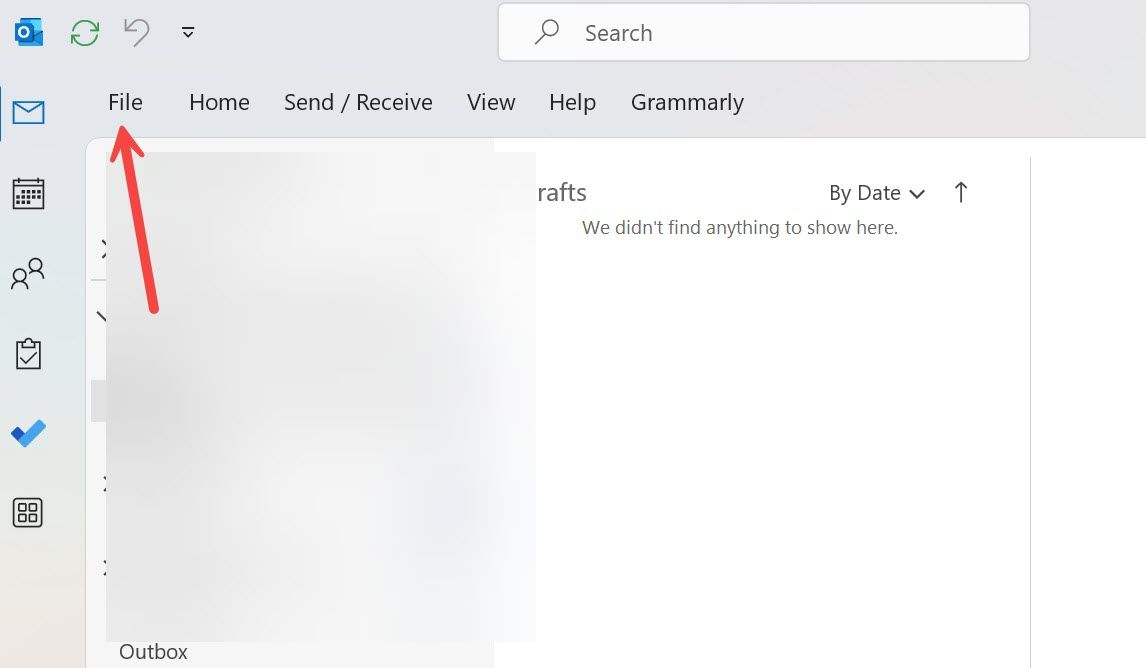Image resolution: width=1146 pixels, height=668 pixels.
Task: Open the Mail module in the navigation rail
Action: pyautogui.click(x=27, y=112)
